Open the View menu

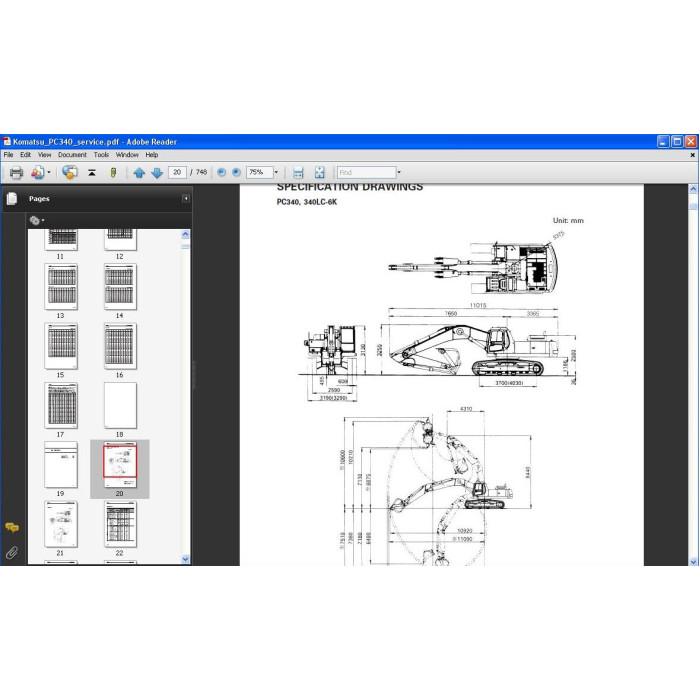44,155
